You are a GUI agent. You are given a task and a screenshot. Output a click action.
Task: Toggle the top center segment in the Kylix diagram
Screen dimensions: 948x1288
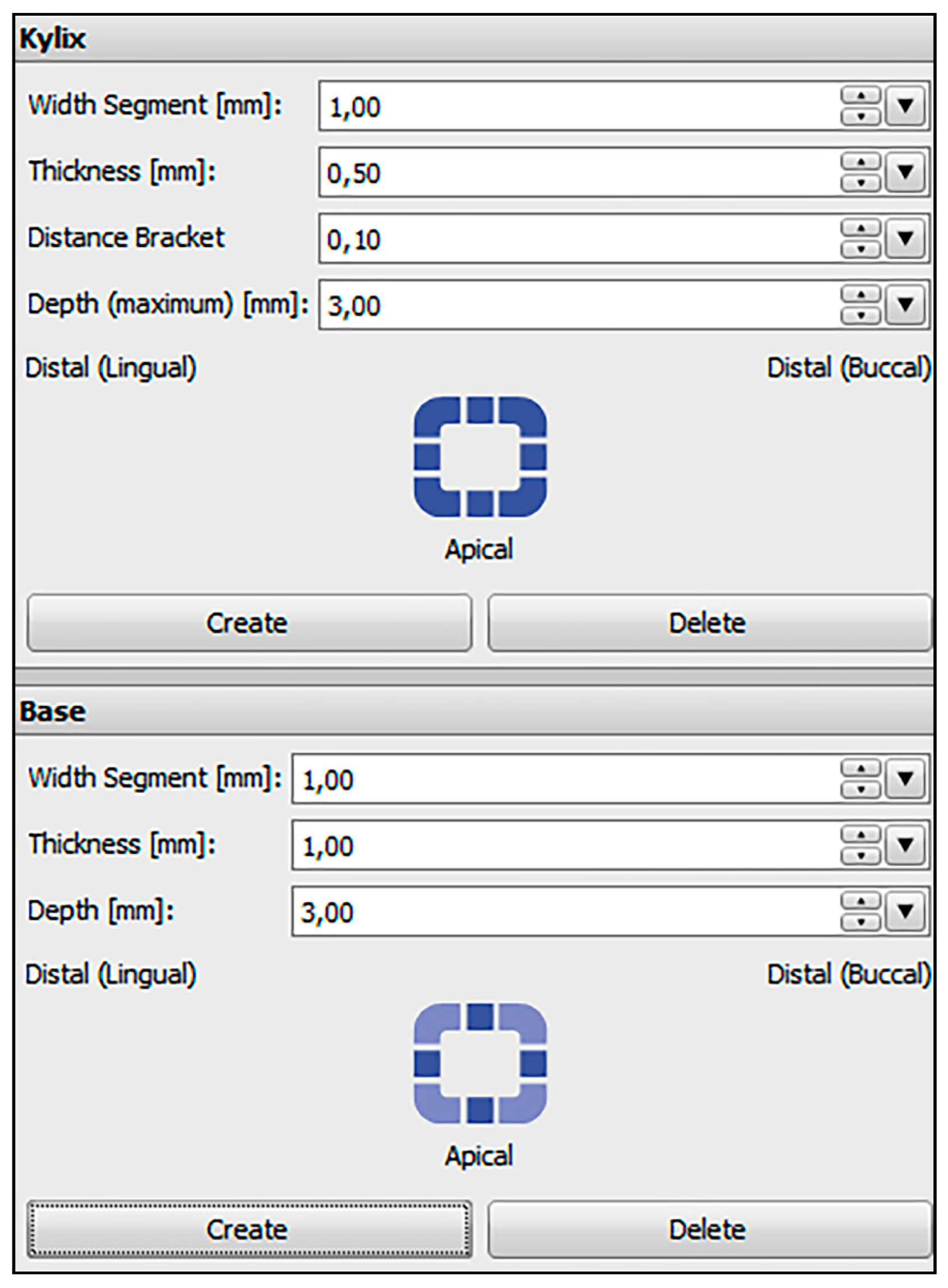click(x=480, y=409)
